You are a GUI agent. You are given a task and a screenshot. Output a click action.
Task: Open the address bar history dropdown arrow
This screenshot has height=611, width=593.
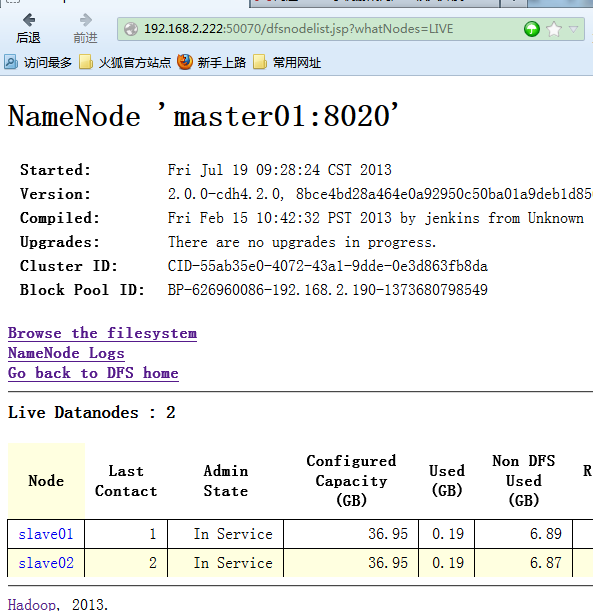[x=573, y=29]
